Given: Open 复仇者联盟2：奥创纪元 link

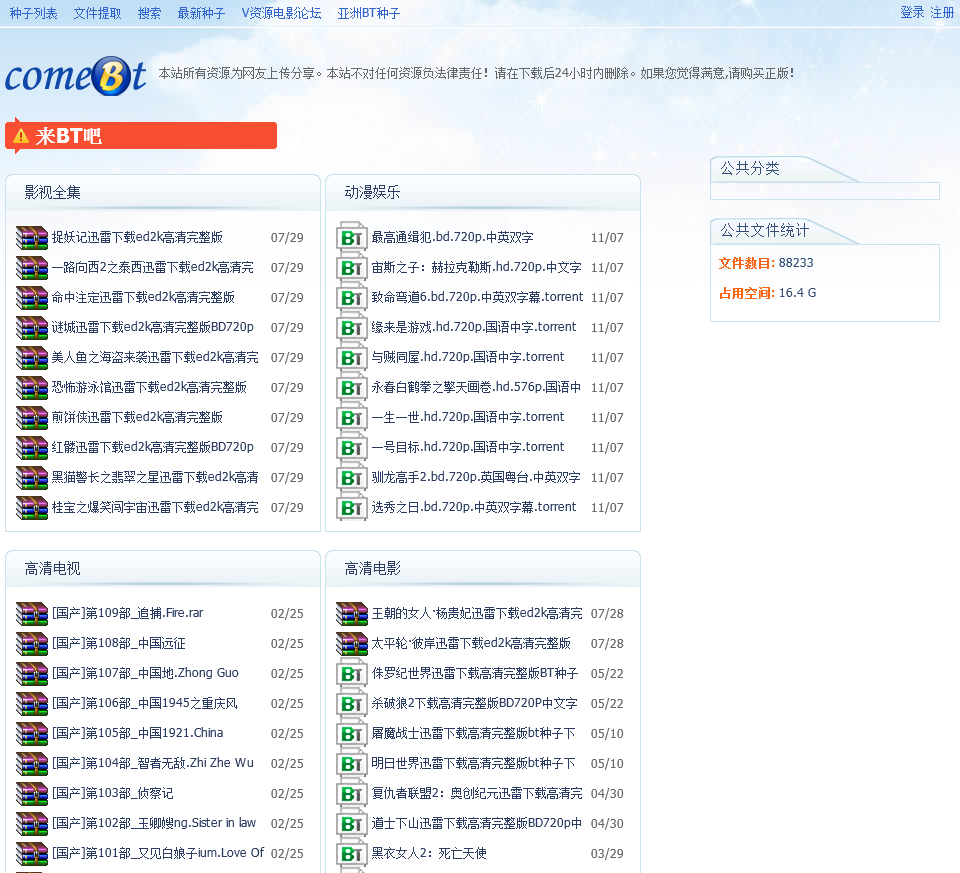Looking at the screenshot, I should 477,793.
